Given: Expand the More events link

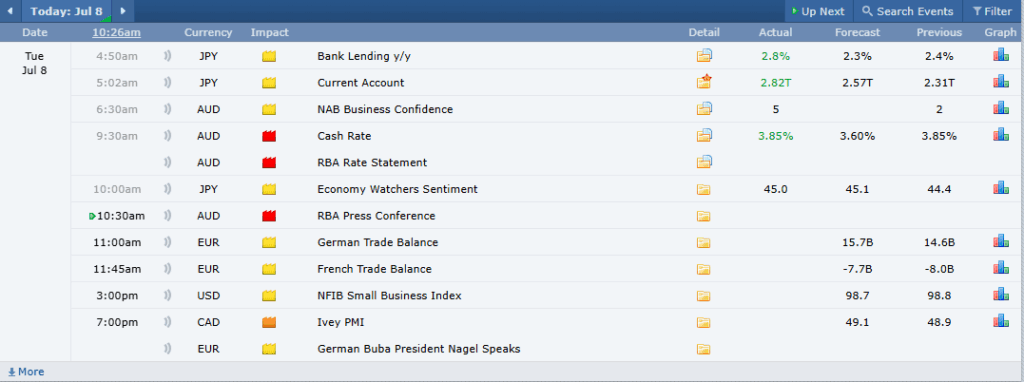Looking at the screenshot, I should tap(26, 372).
